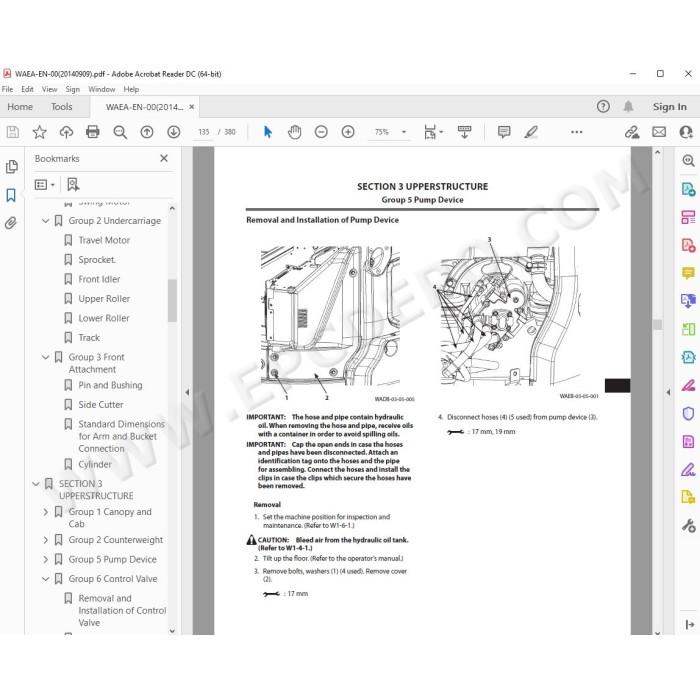The image size is (700, 700).
Task: Collapse Group 2 Undercarriage bookmark
Action: point(46,221)
